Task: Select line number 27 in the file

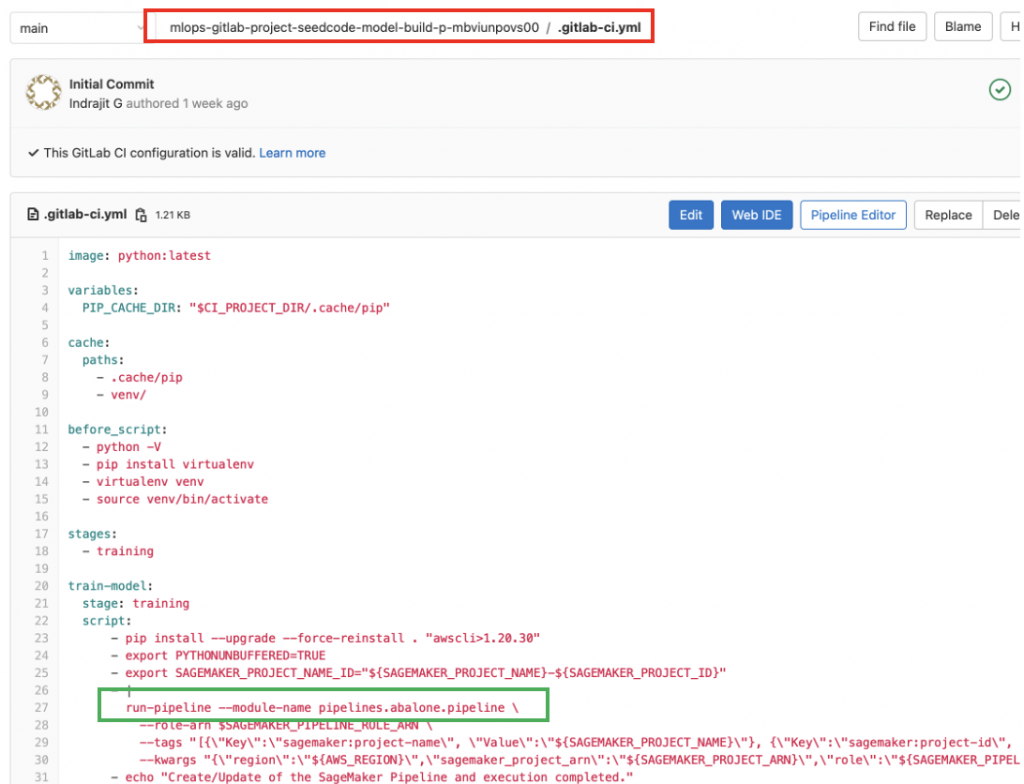Action: [43, 707]
